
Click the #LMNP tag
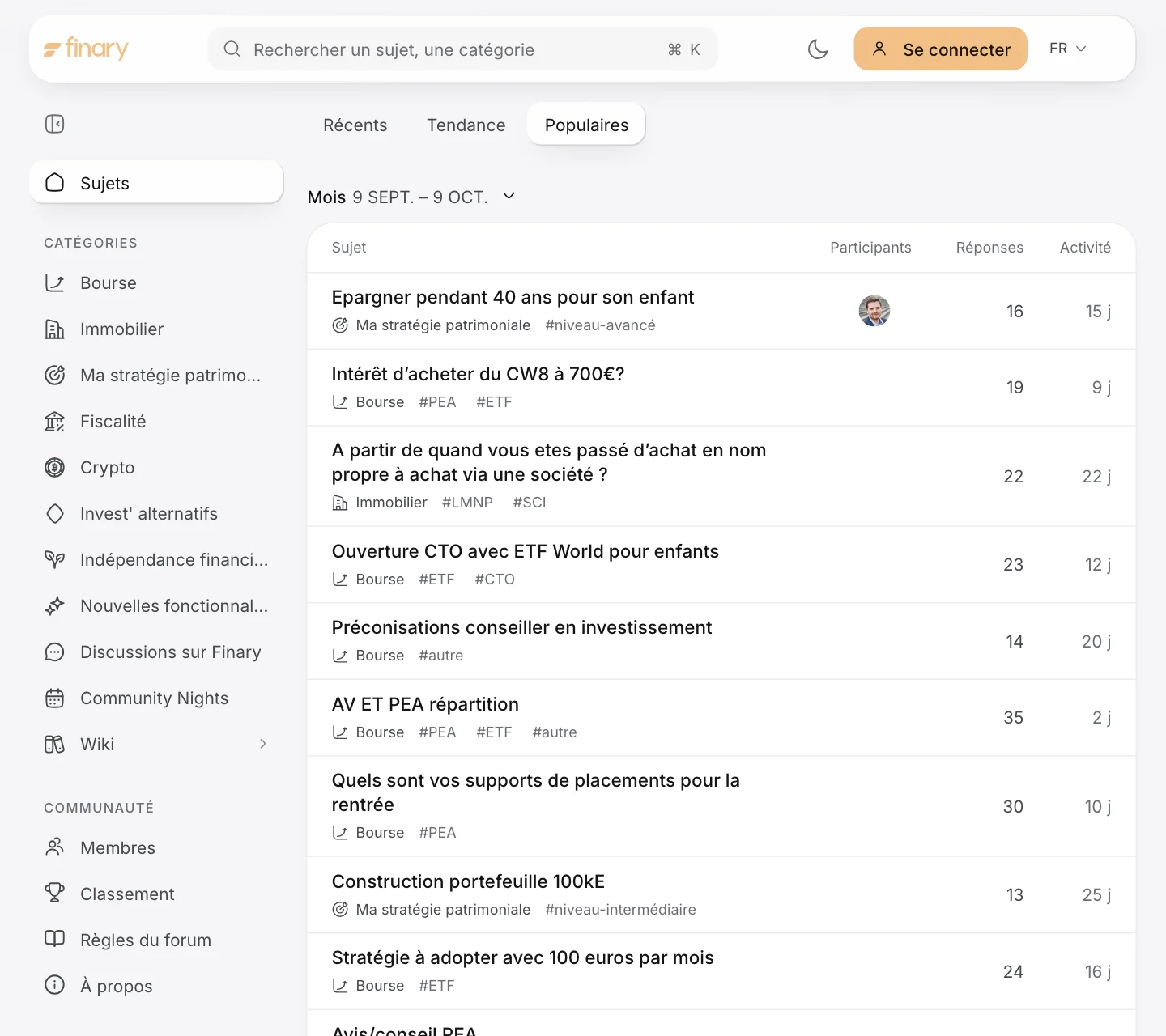pos(467,503)
